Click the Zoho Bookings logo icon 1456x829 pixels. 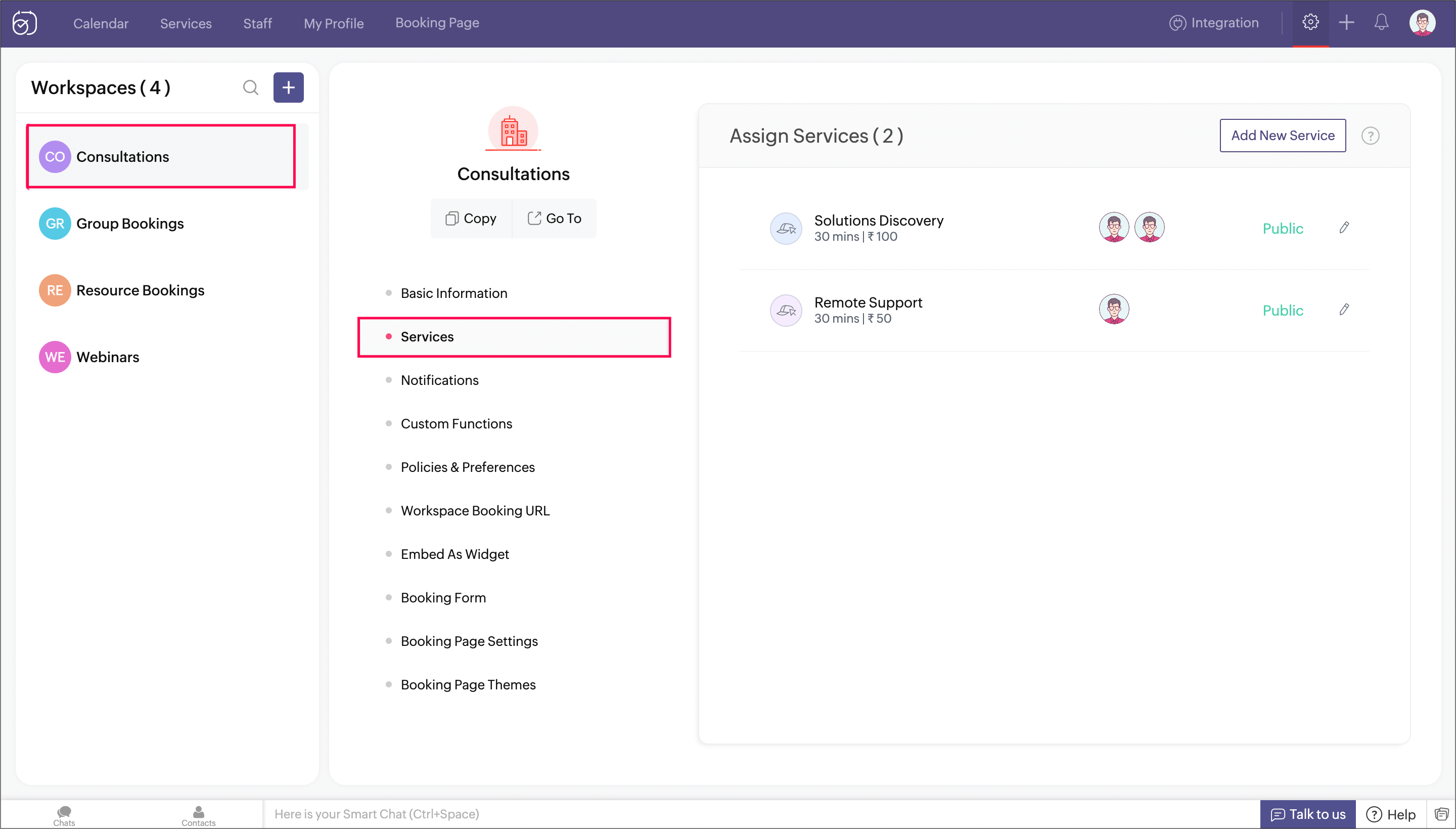point(24,23)
